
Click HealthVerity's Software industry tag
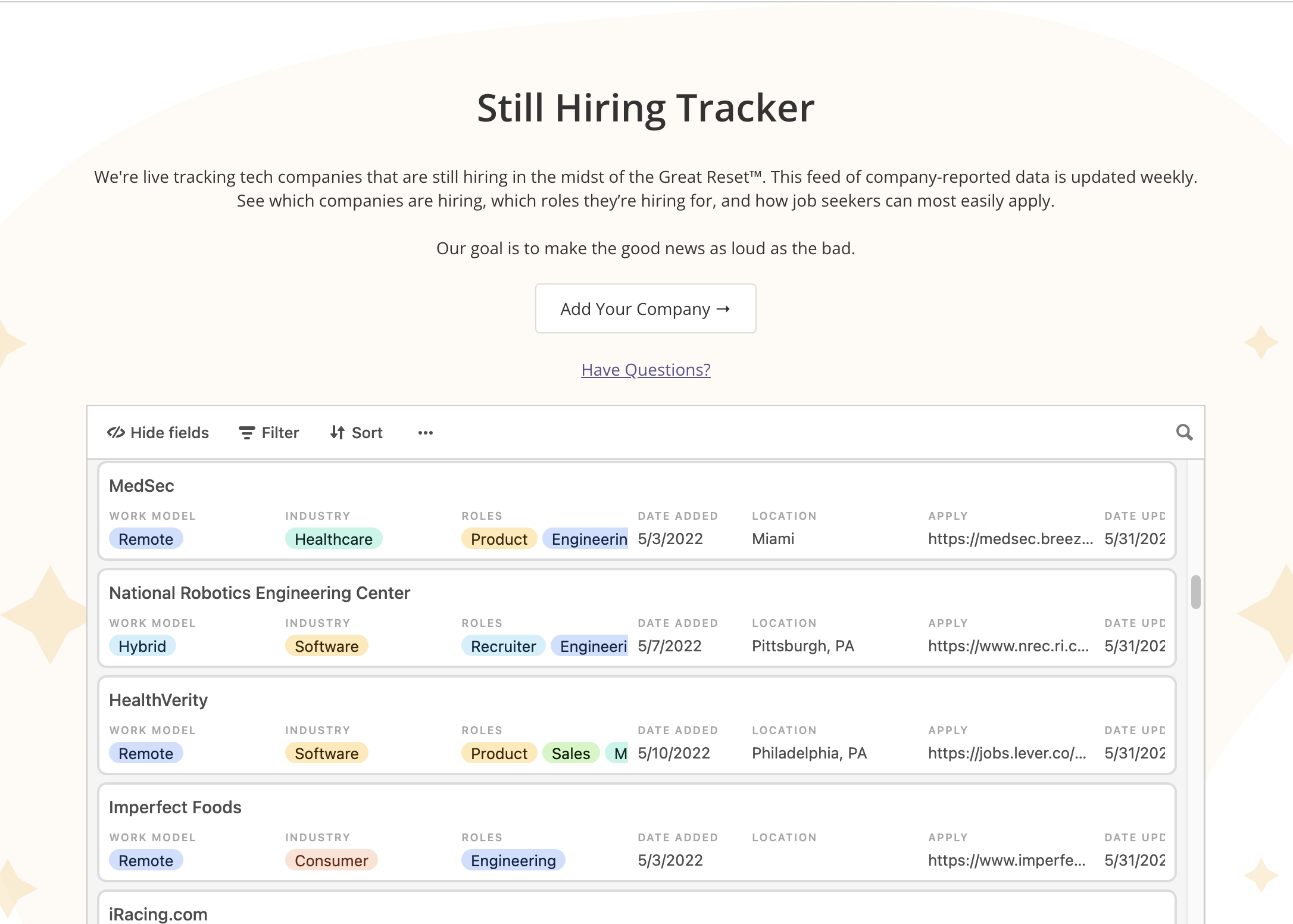[x=326, y=753]
